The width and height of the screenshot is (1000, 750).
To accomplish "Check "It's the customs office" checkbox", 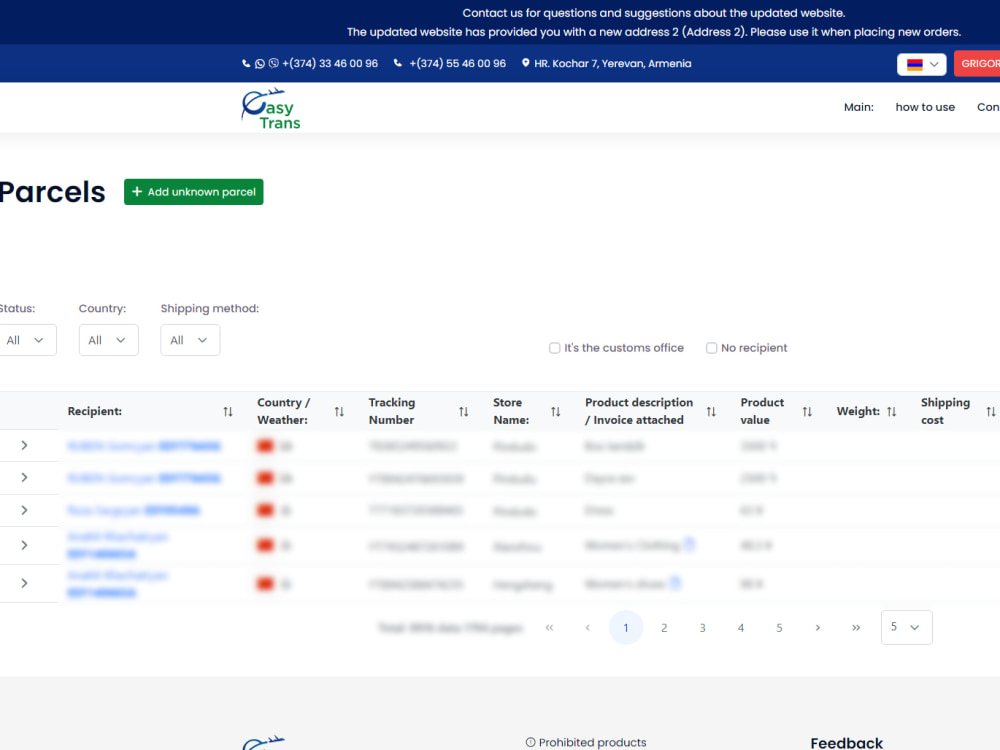I will pyautogui.click(x=554, y=348).
